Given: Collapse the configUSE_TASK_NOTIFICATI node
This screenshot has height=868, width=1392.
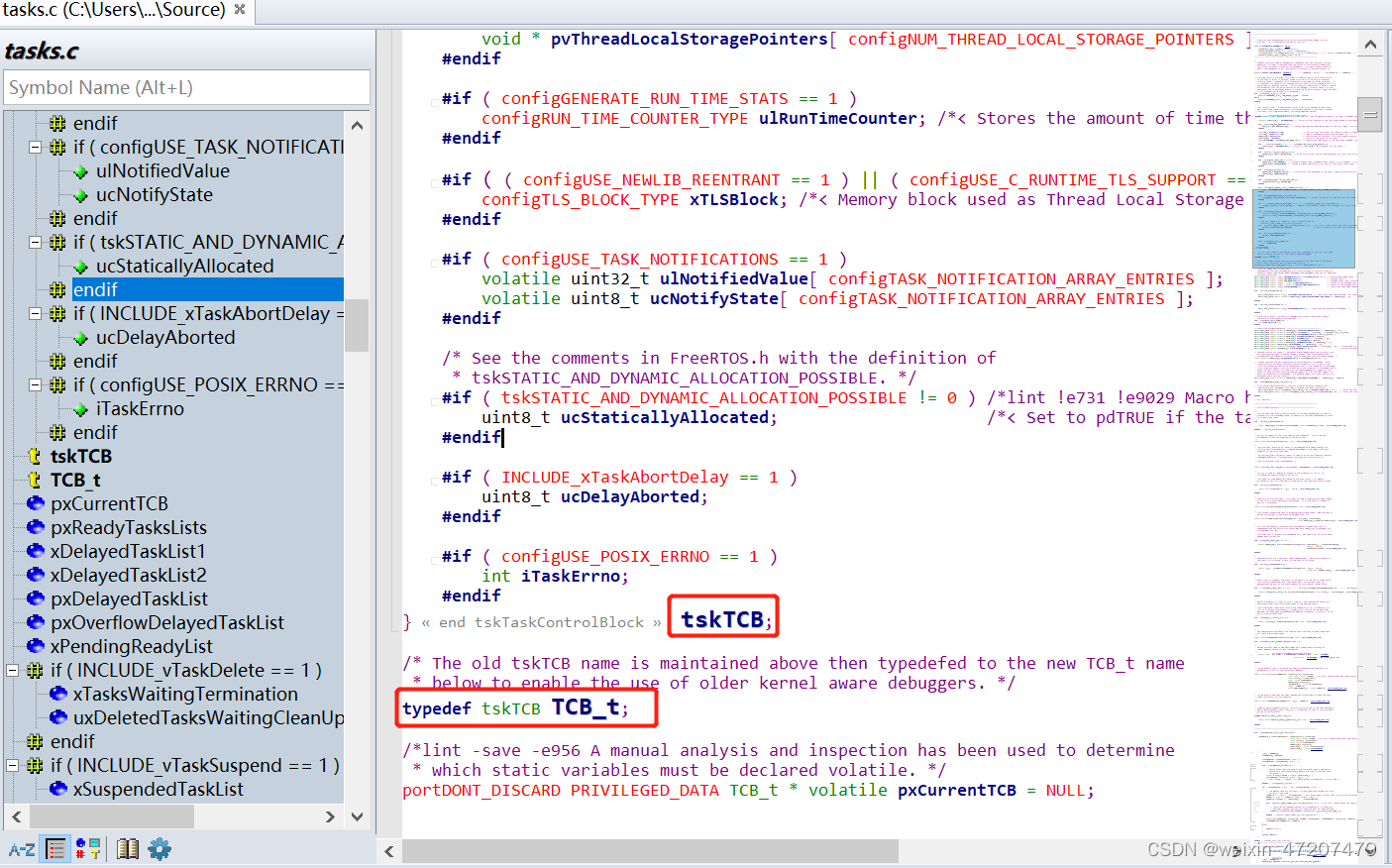Looking at the screenshot, I should click(x=35, y=147).
